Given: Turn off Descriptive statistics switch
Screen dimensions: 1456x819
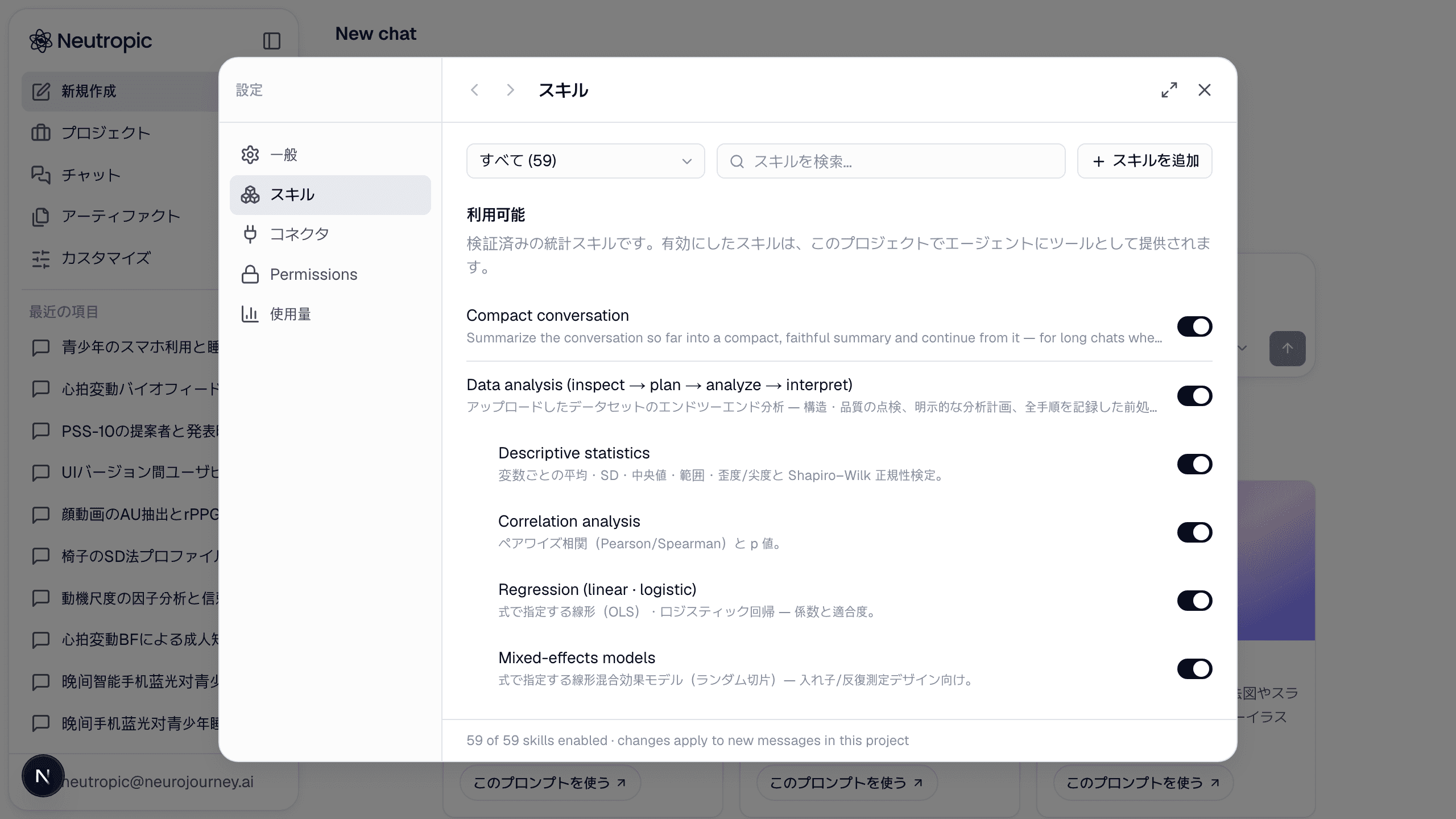Looking at the screenshot, I should click(x=1194, y=464).
